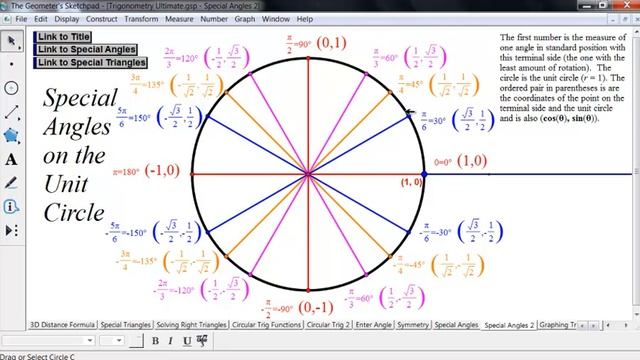
Task: Switch to the Solving Right Triangles tab
Action: point(191,325)
